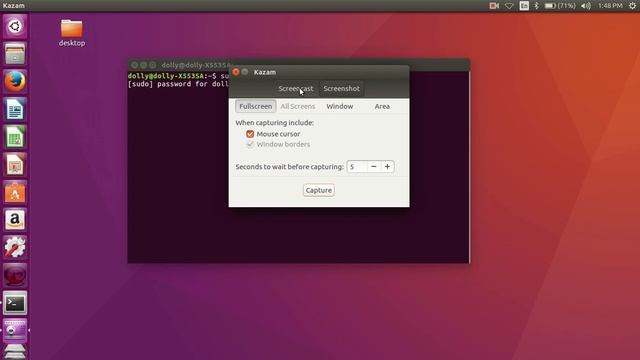
Task: Switch to the Screencast tab
Action: tap(296, 89)
